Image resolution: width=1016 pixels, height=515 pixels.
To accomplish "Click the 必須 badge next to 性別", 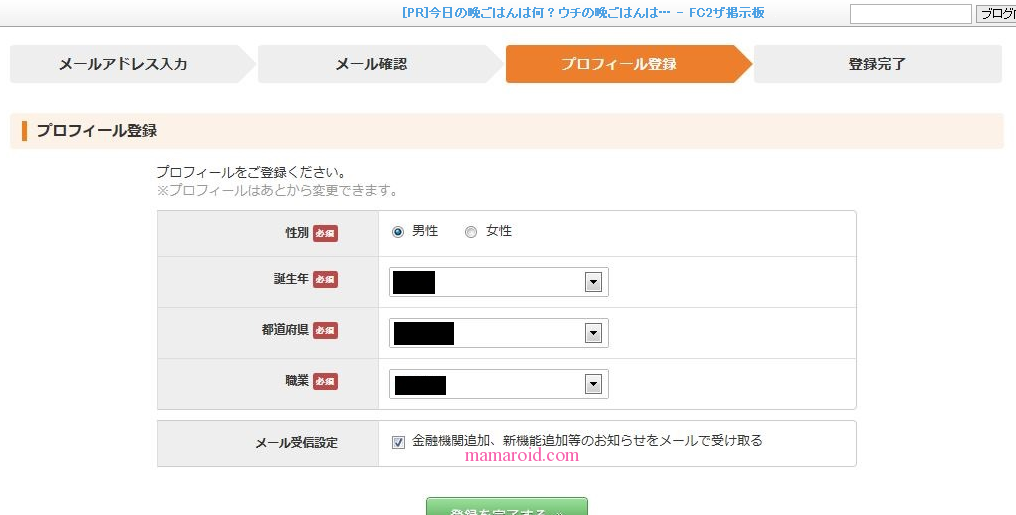I will (325, 233).
